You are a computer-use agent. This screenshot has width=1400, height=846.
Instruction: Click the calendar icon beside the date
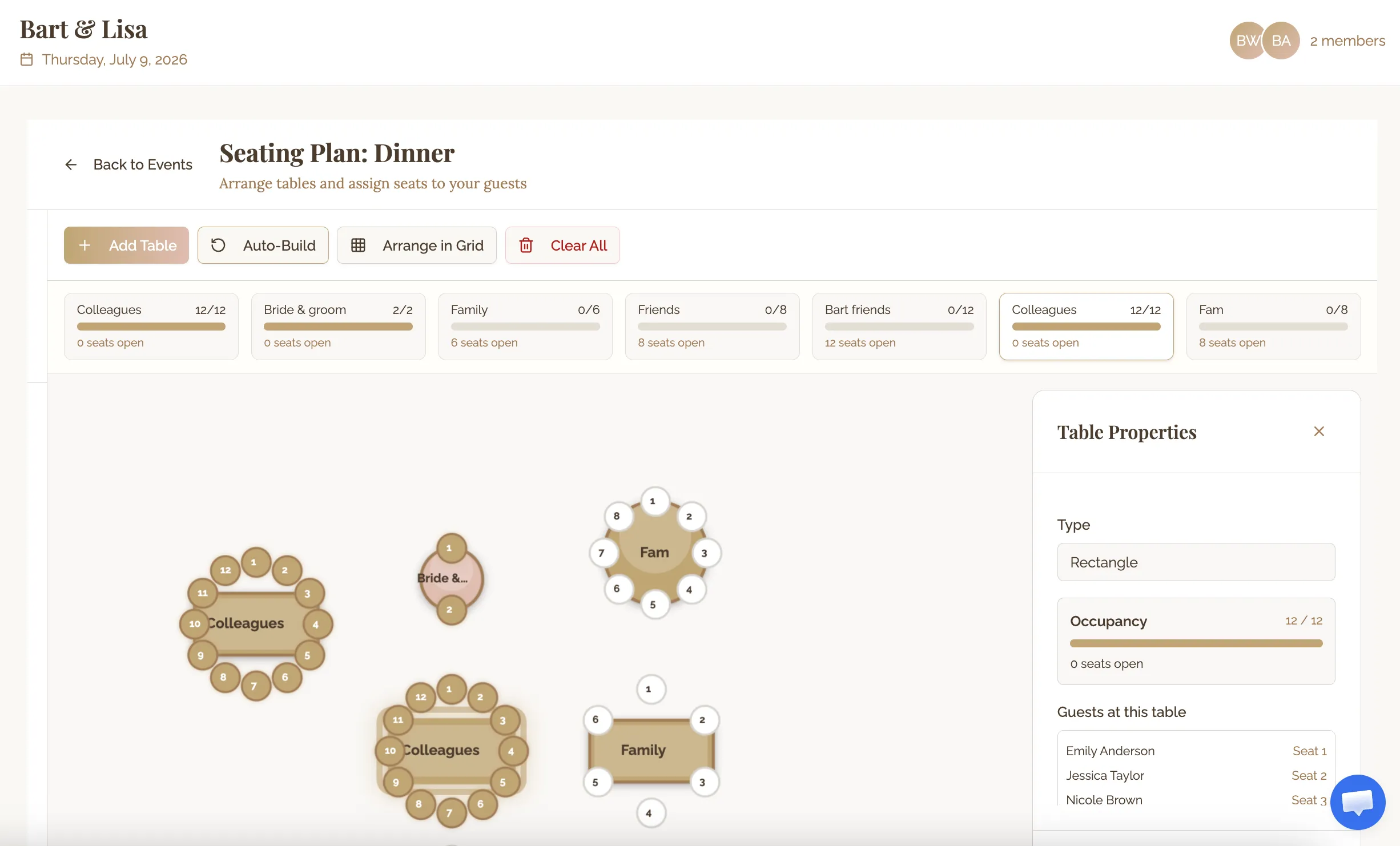click(27, 59)
